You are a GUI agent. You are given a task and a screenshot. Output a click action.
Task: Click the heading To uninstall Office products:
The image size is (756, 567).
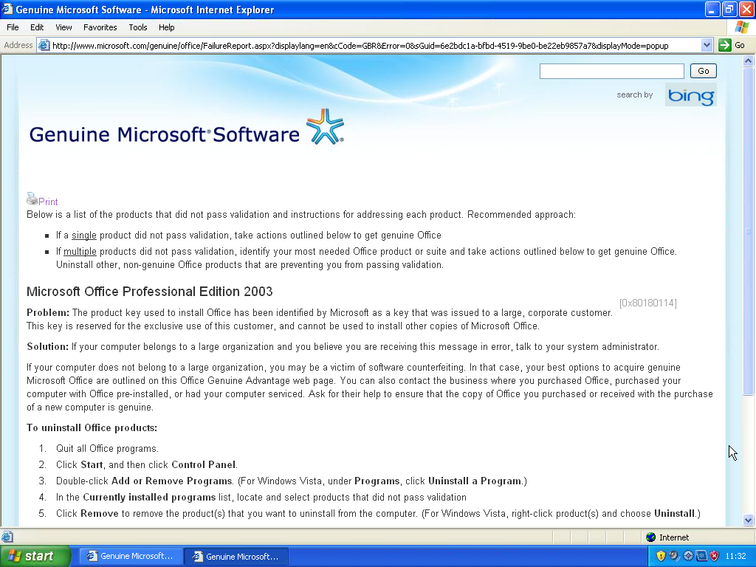[x=92, y=428]
